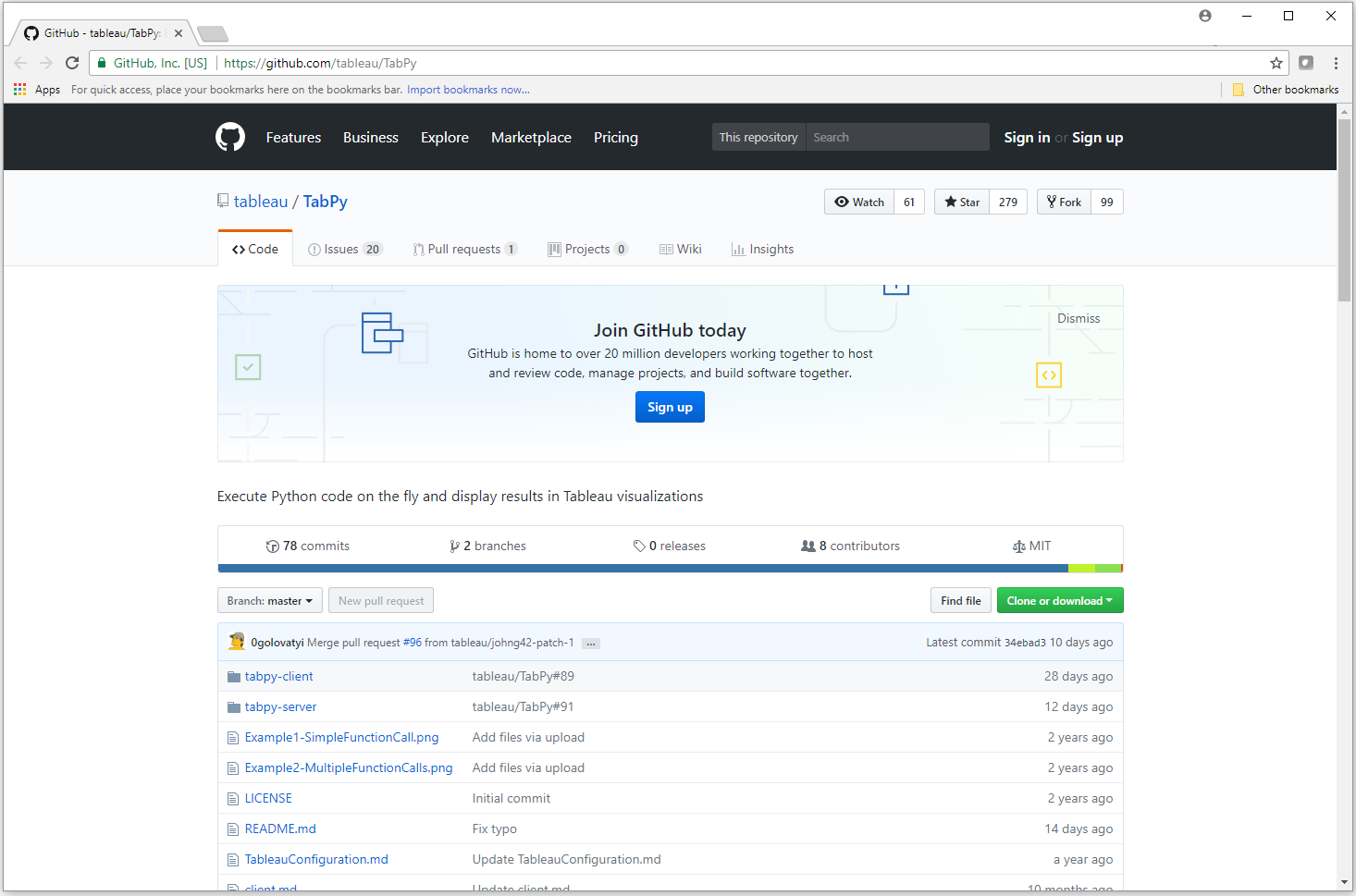Watch the repository with the Watch button
Screen dimensions: 1356x896
pos(859,202)
